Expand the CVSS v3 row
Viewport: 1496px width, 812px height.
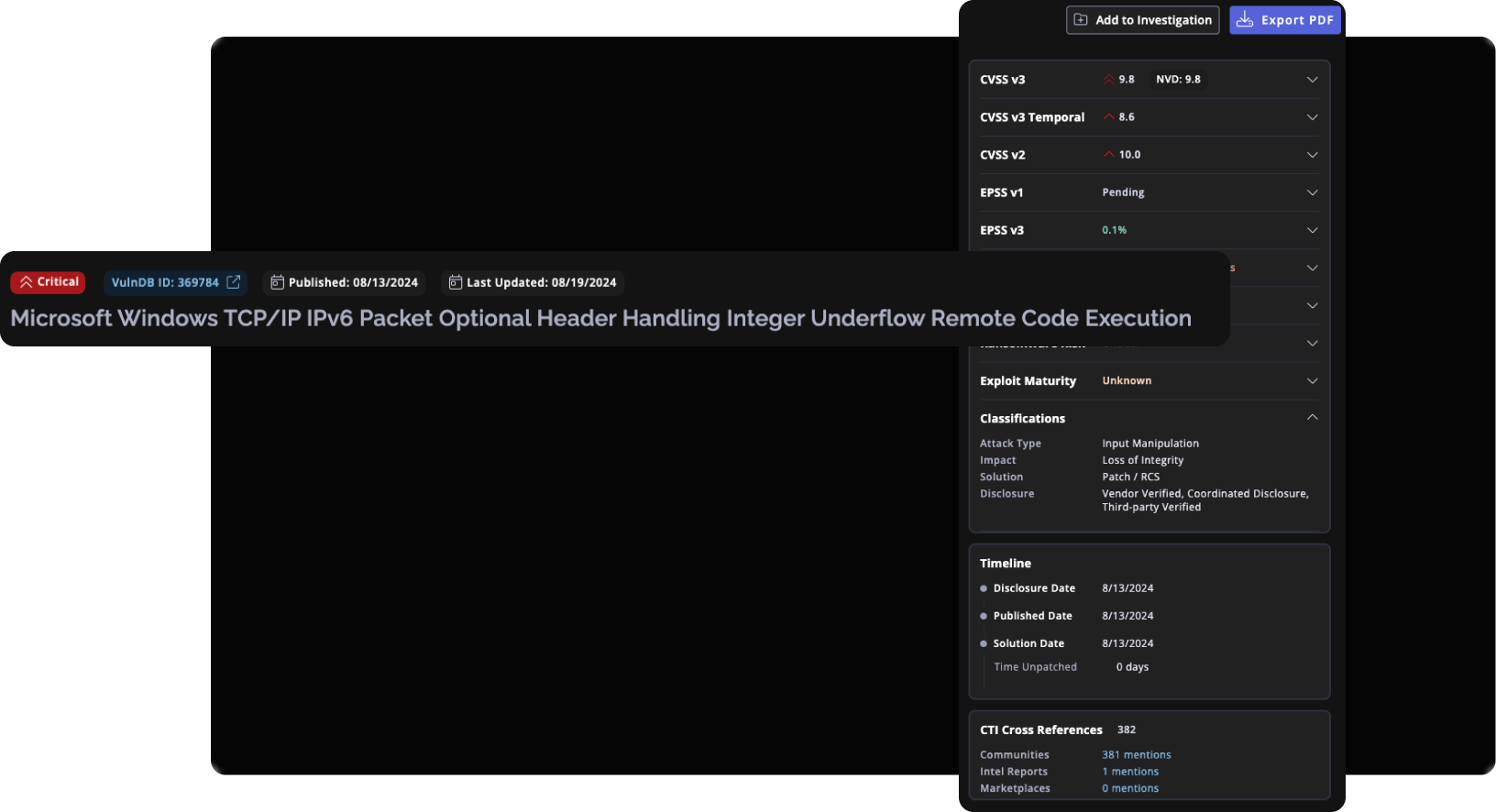(x=1313, y=80)
